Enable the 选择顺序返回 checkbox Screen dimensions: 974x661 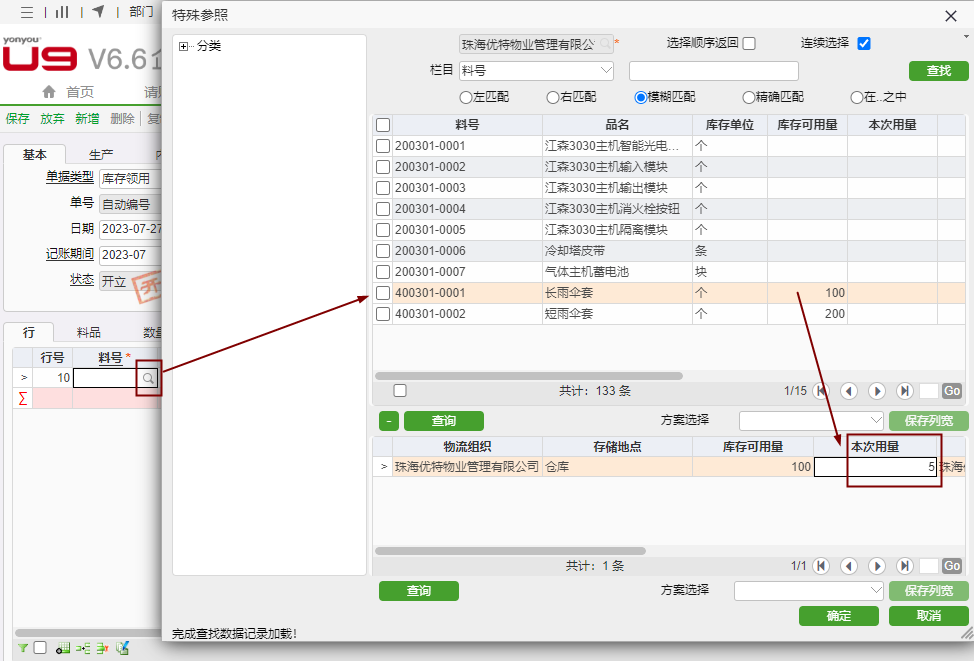[x=749, y=43]
